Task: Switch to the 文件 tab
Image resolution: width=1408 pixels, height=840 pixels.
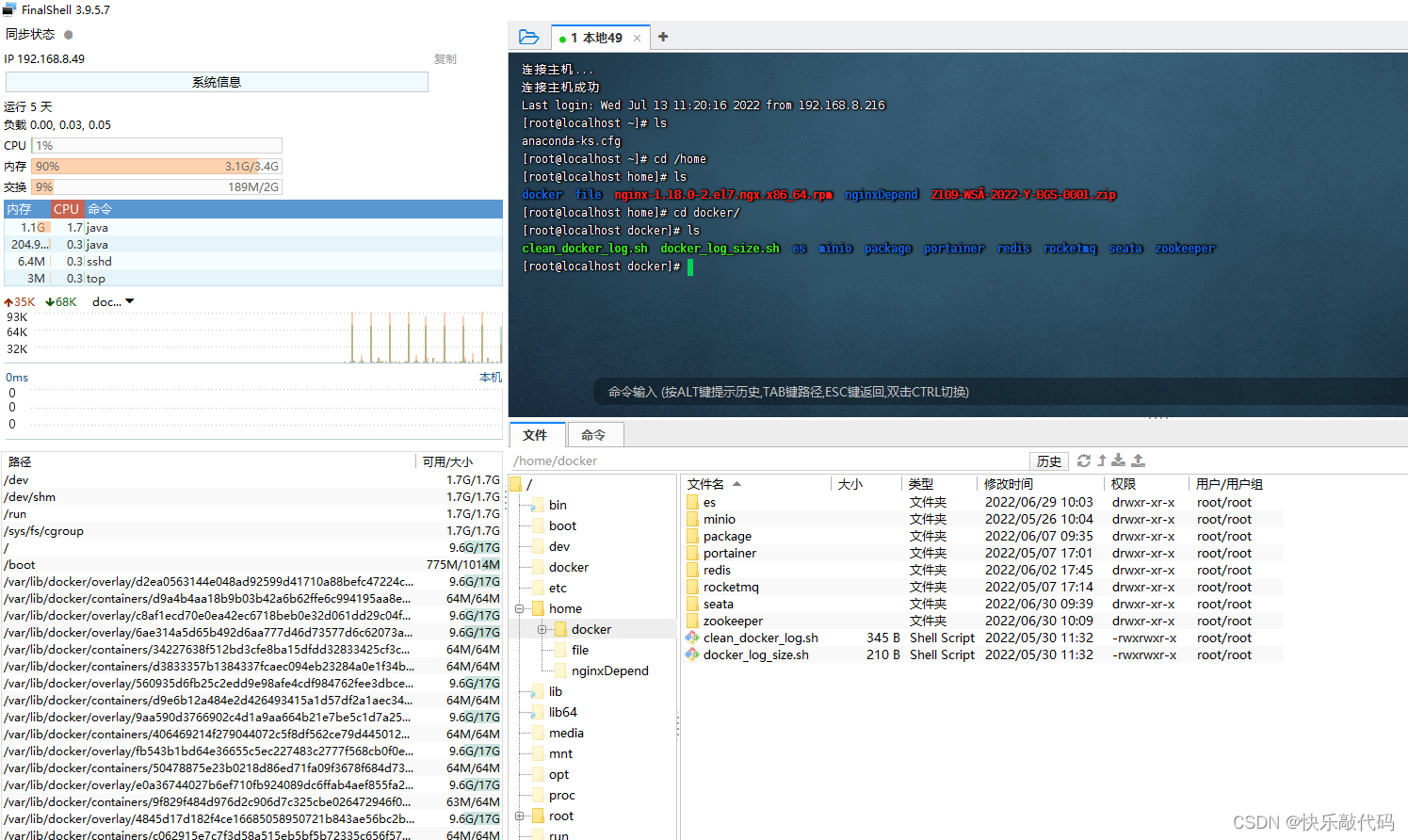Action: pyautogui.click(x=536, y=435)
